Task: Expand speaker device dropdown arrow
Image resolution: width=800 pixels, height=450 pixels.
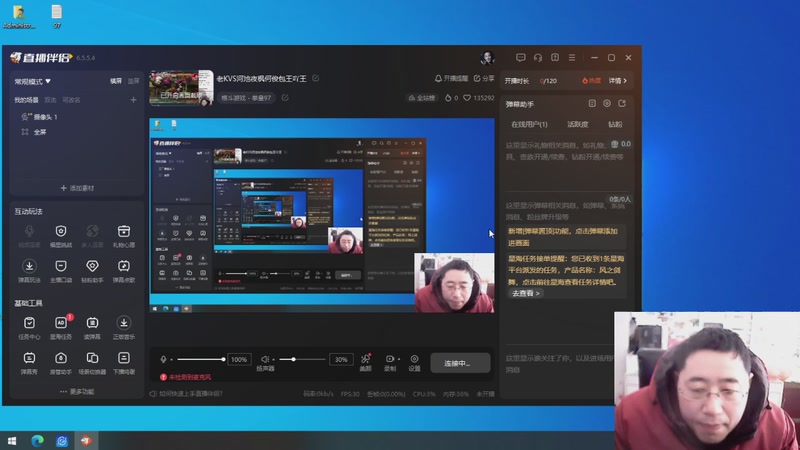Action: point(273,360)
